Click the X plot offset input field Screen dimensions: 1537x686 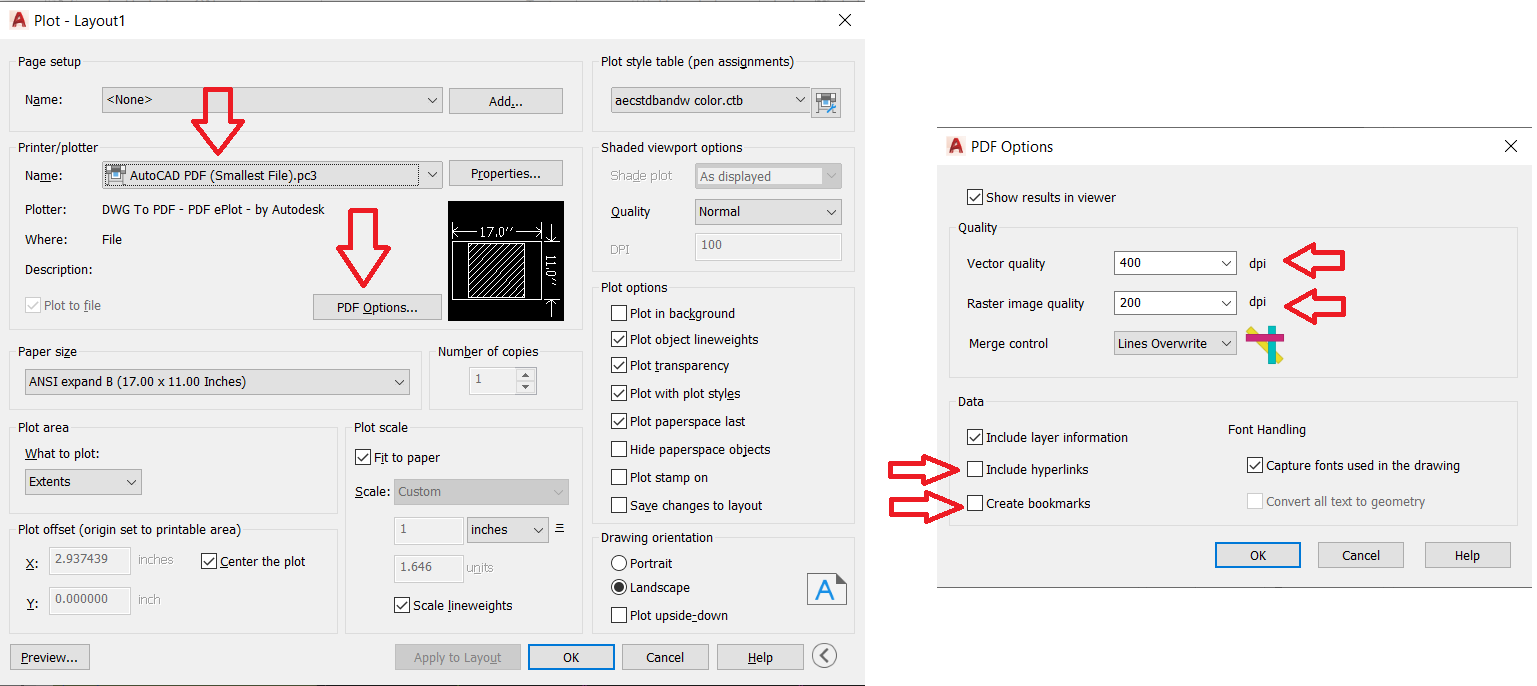pos(89,560)
